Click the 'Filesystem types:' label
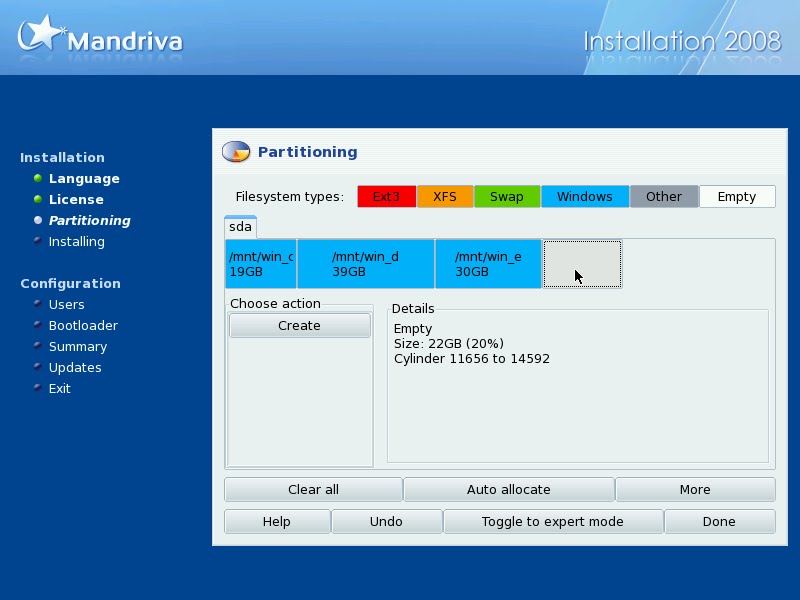The image size is (800, 600). tap(290, 196)
